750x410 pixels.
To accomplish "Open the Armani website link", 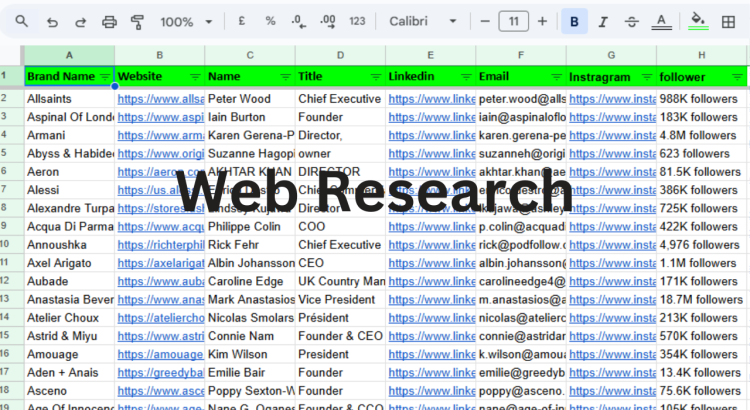I will coord(161,135).
